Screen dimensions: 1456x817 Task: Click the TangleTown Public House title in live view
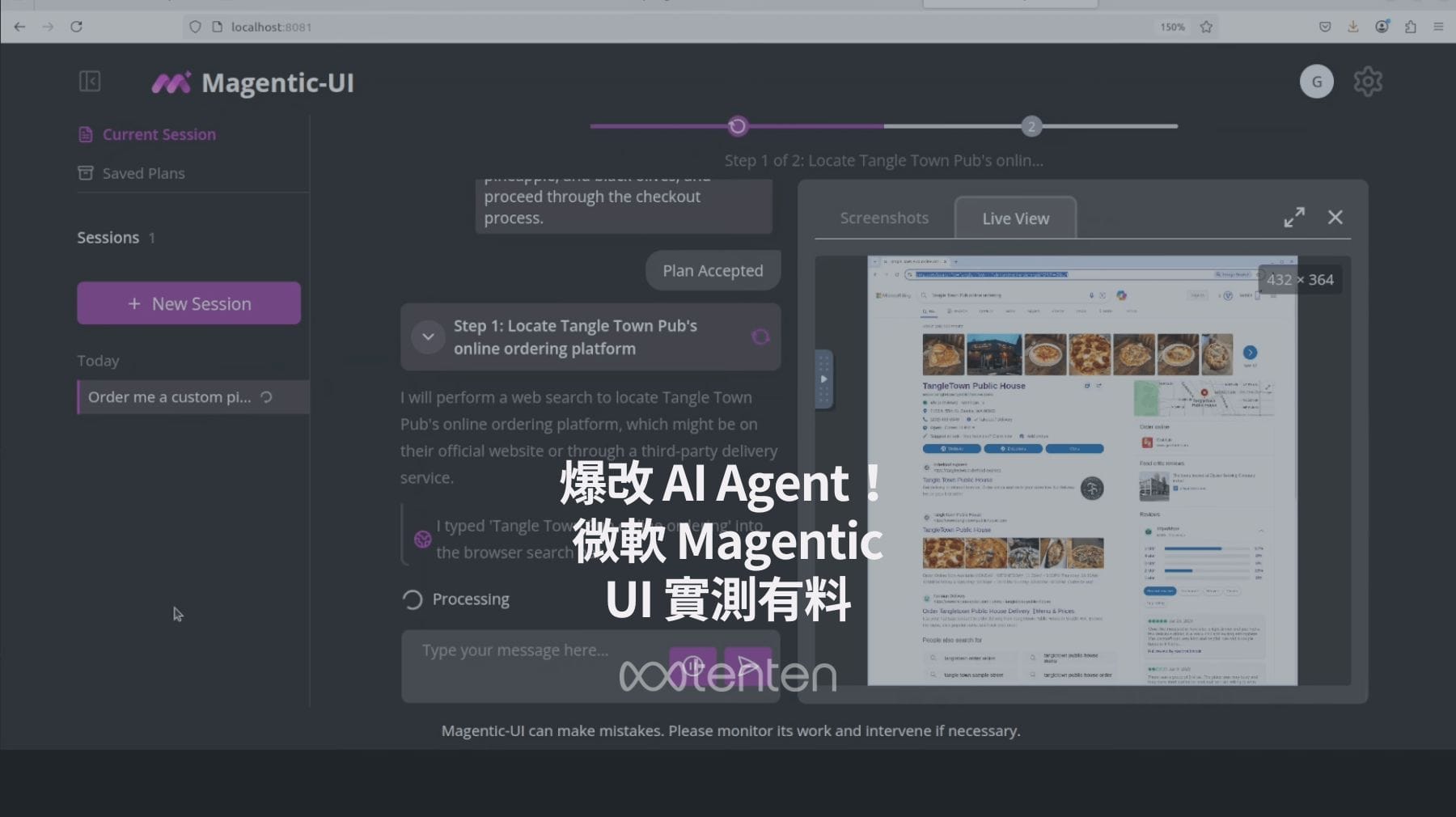974,386
